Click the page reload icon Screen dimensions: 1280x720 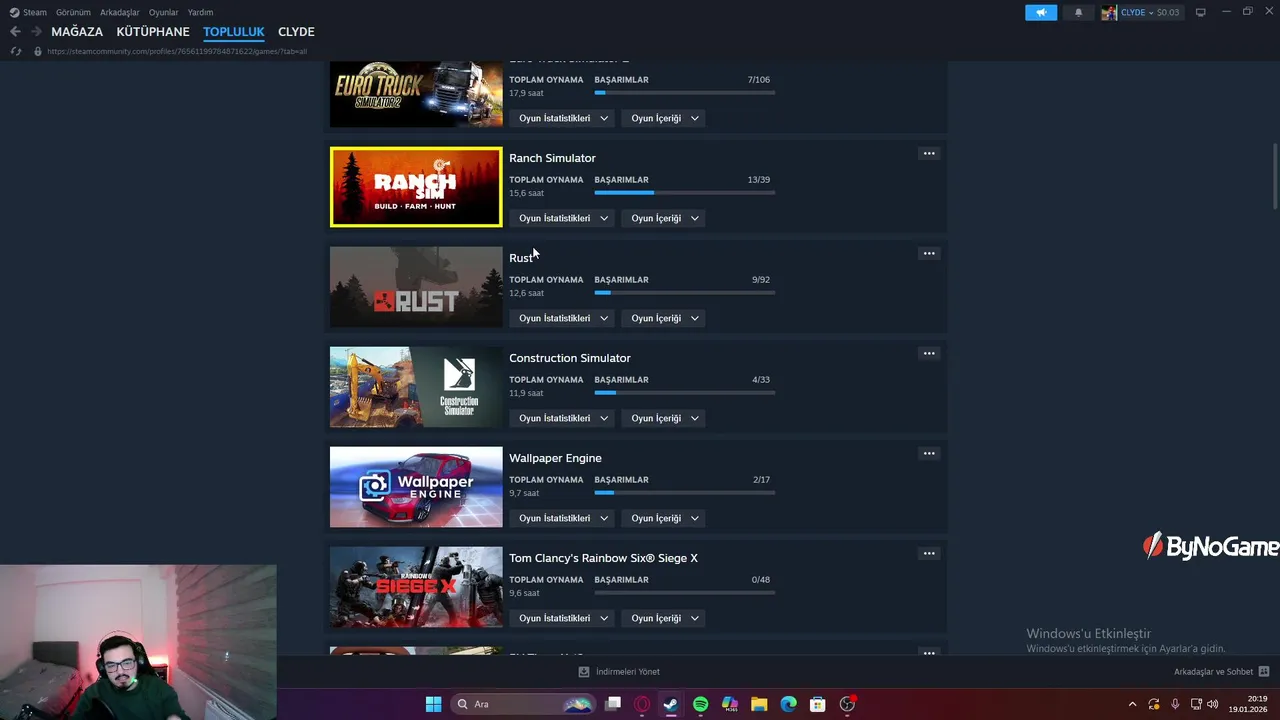(16, 51)
